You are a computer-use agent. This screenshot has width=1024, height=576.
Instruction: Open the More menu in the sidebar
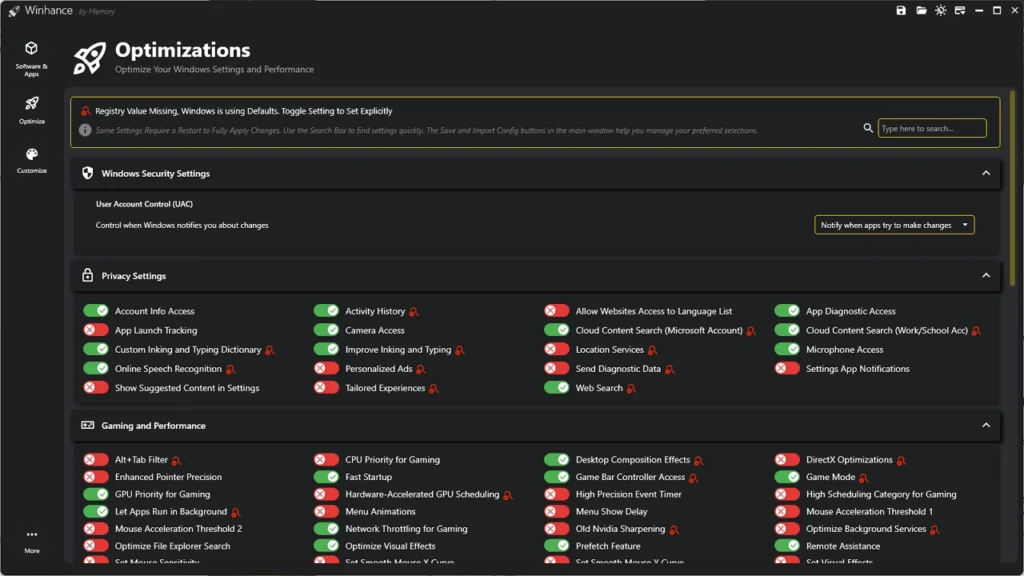point(31,540)
